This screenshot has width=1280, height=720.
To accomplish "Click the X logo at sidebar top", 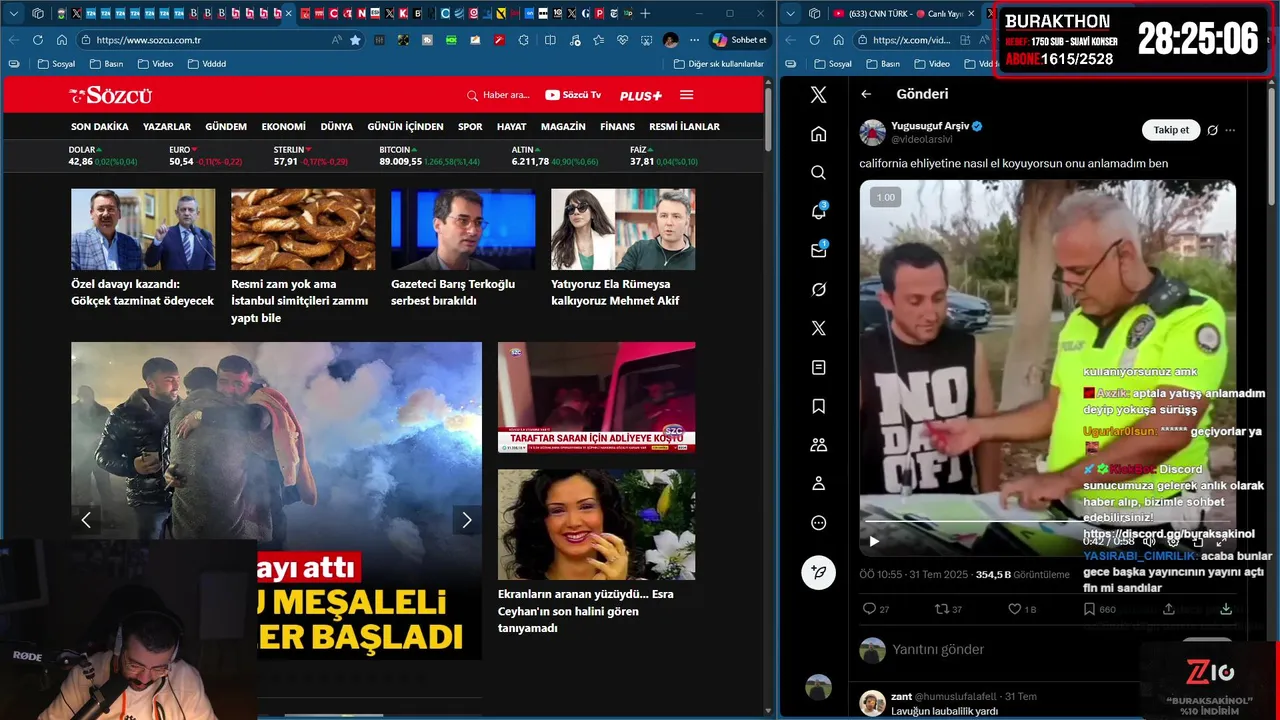I will (818, 95).
